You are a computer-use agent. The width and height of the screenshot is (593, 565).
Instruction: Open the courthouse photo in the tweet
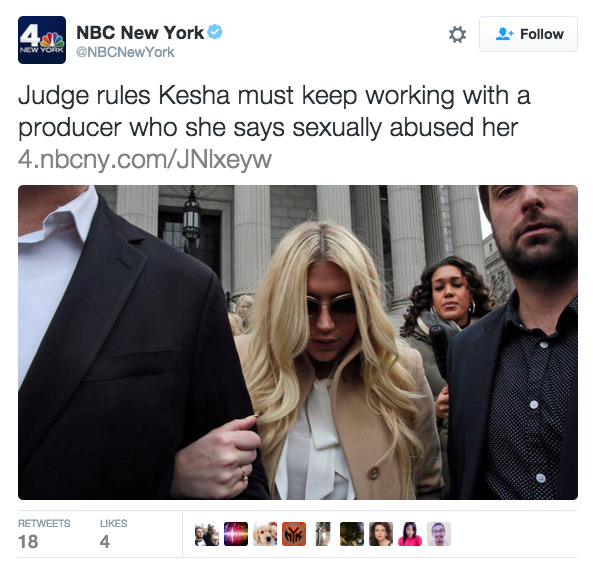point(298,342)
